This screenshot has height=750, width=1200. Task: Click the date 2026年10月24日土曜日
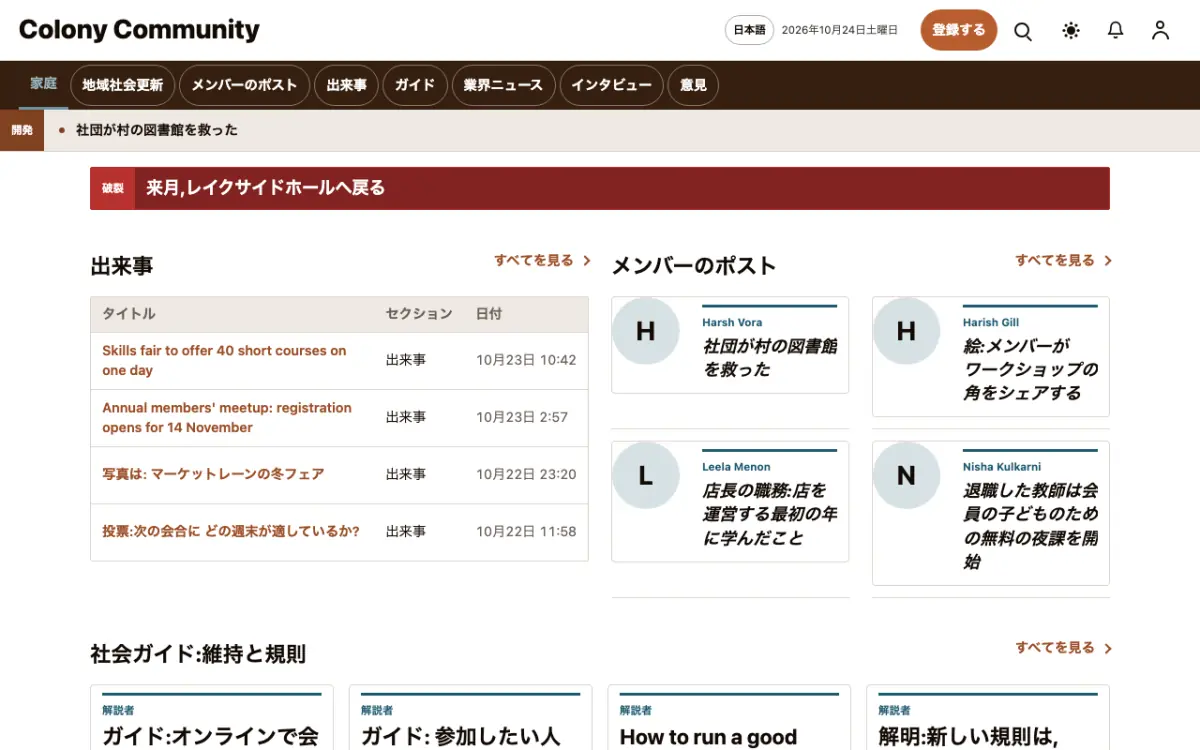(x=840, y=30)
